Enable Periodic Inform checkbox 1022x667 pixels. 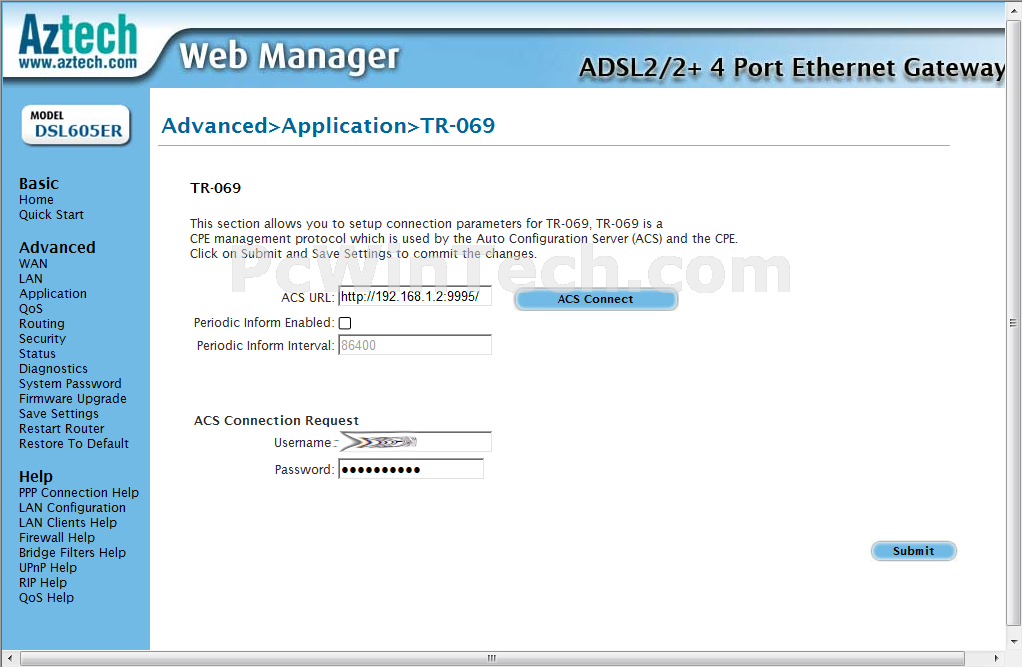click(x=345, y=323)
